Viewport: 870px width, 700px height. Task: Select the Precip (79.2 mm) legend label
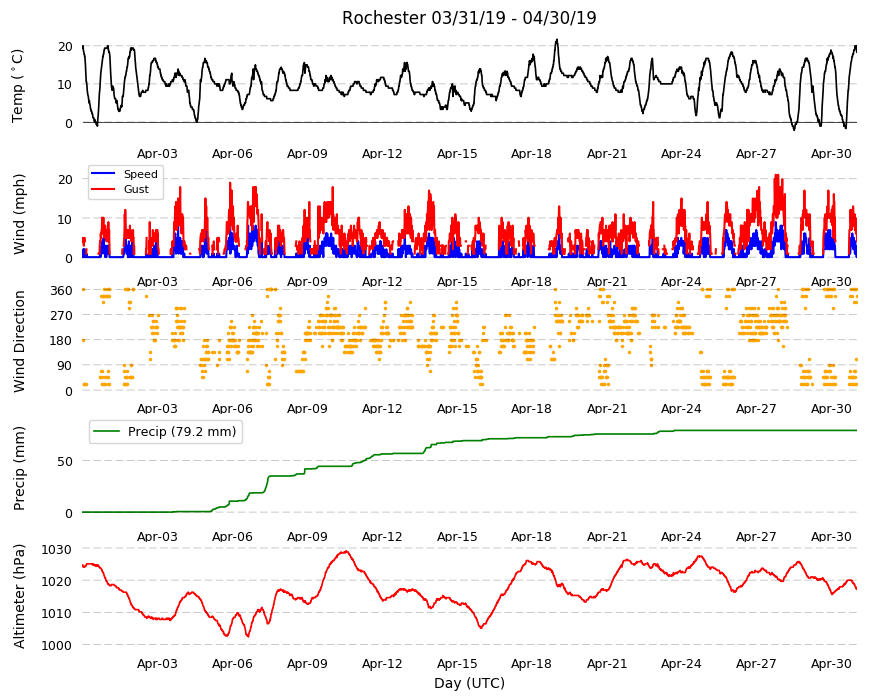click(x=182, y=432)
